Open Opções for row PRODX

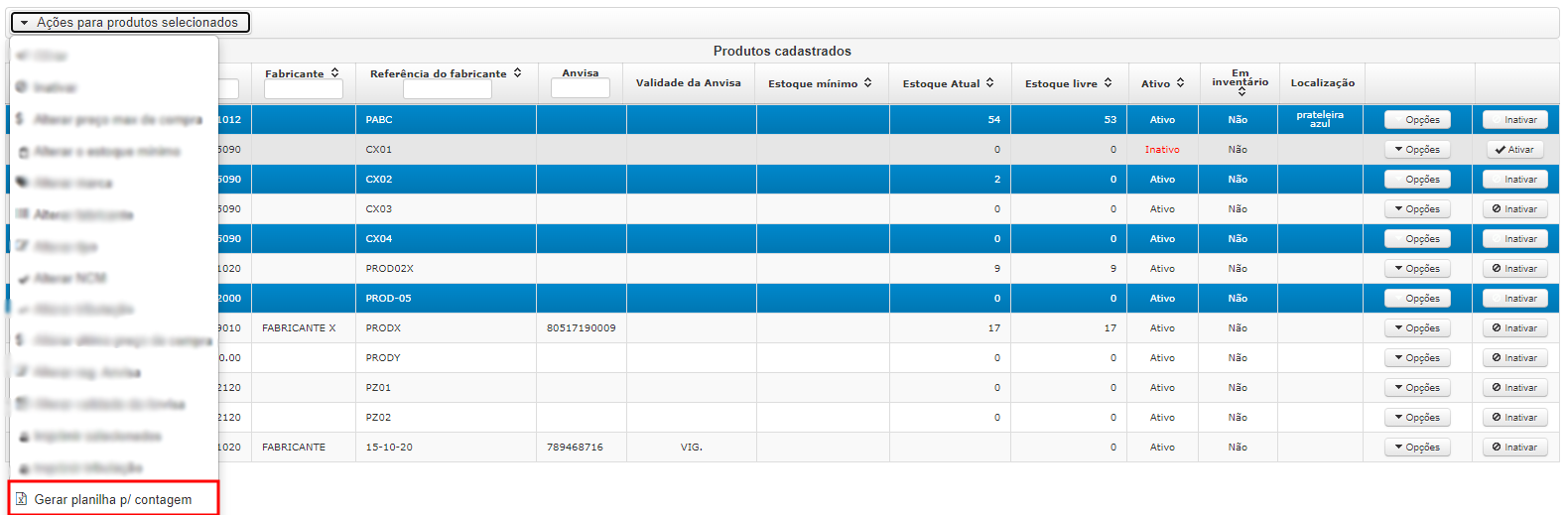point(1417,327)
